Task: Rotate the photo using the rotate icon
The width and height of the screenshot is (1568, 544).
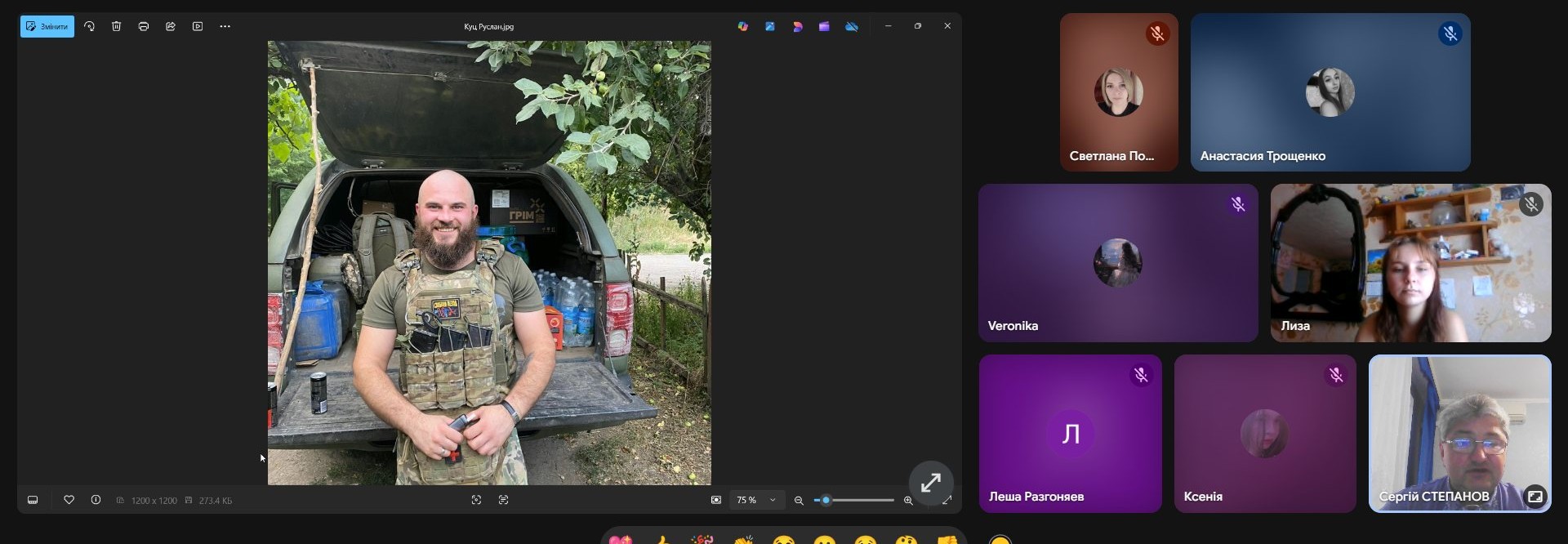Action: coord(89,26)
